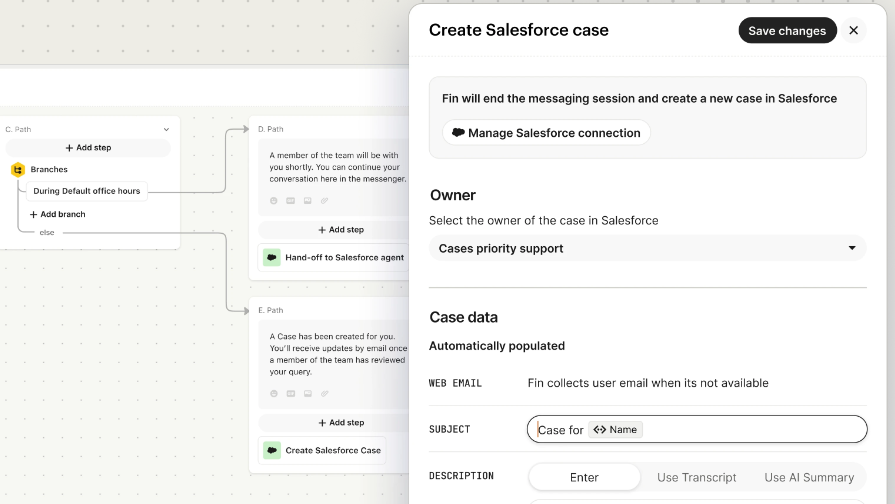895x504 pixels.
Task: Select During Default office hours branch
Action: 86,191
